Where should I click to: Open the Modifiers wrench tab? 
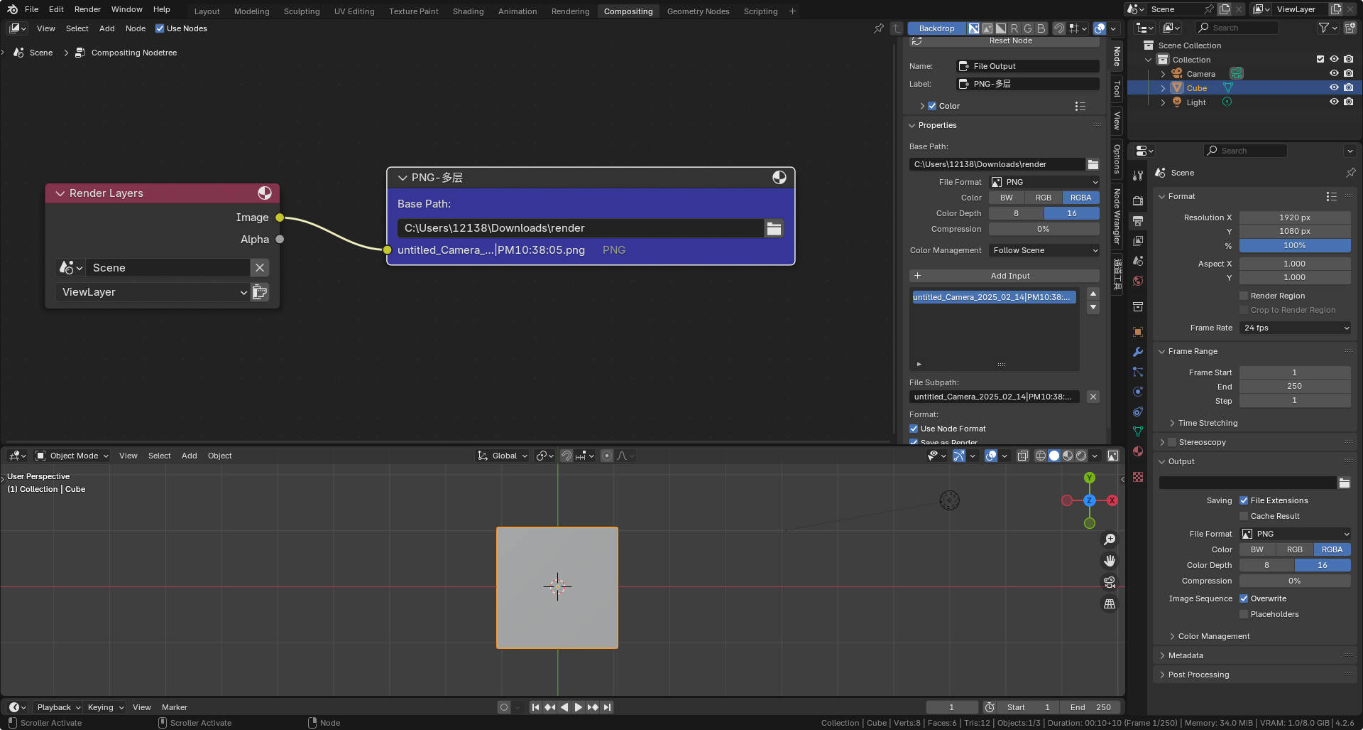click(1138, 352)
